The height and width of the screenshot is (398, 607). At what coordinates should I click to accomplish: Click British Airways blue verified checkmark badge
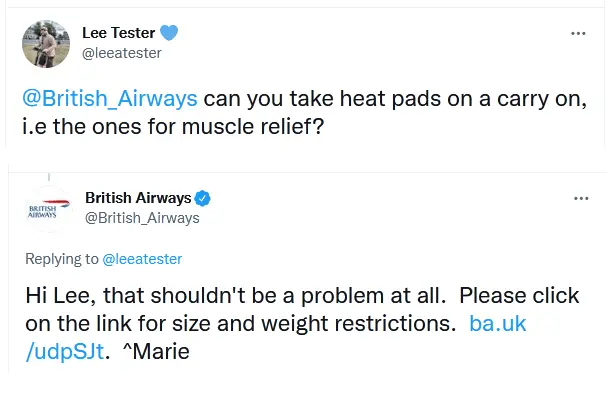[202, 199]
